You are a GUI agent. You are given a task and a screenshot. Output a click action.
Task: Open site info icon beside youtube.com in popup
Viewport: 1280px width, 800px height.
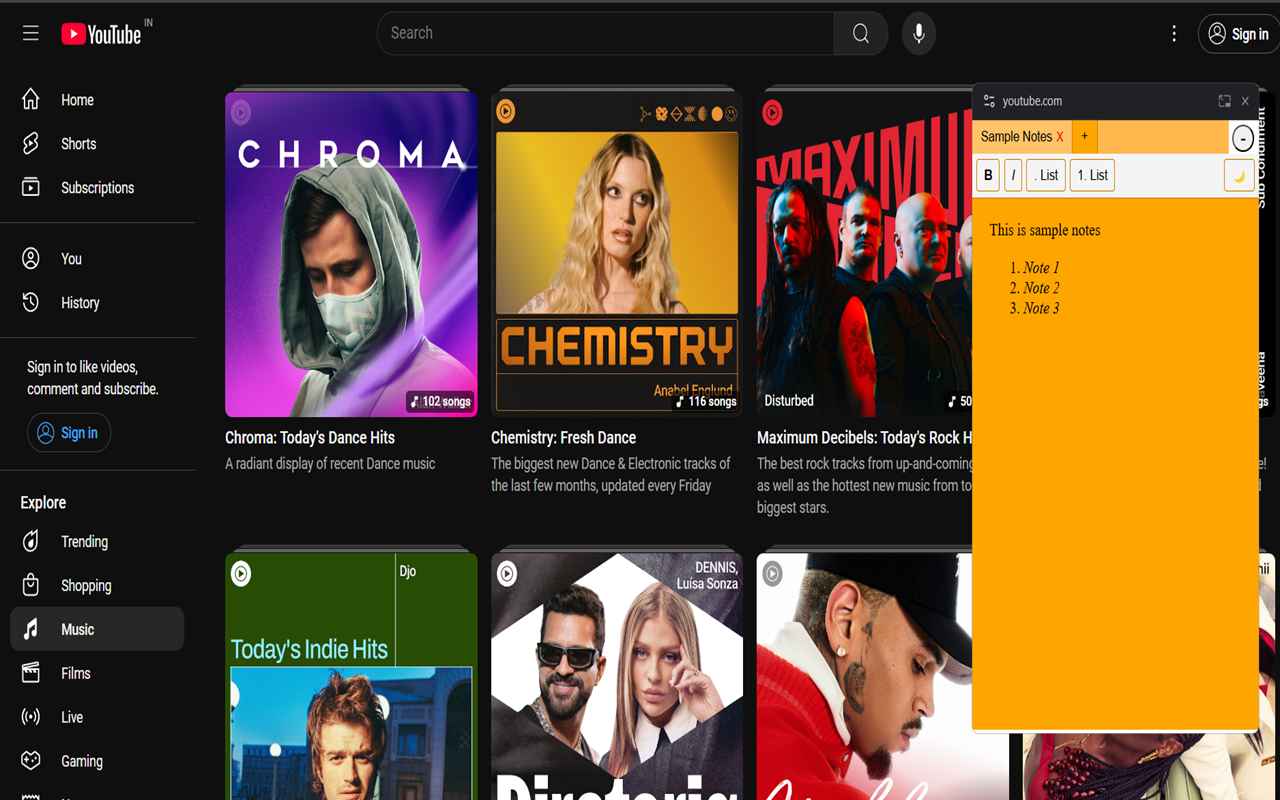pyautogui.click(x=989, y=101)
